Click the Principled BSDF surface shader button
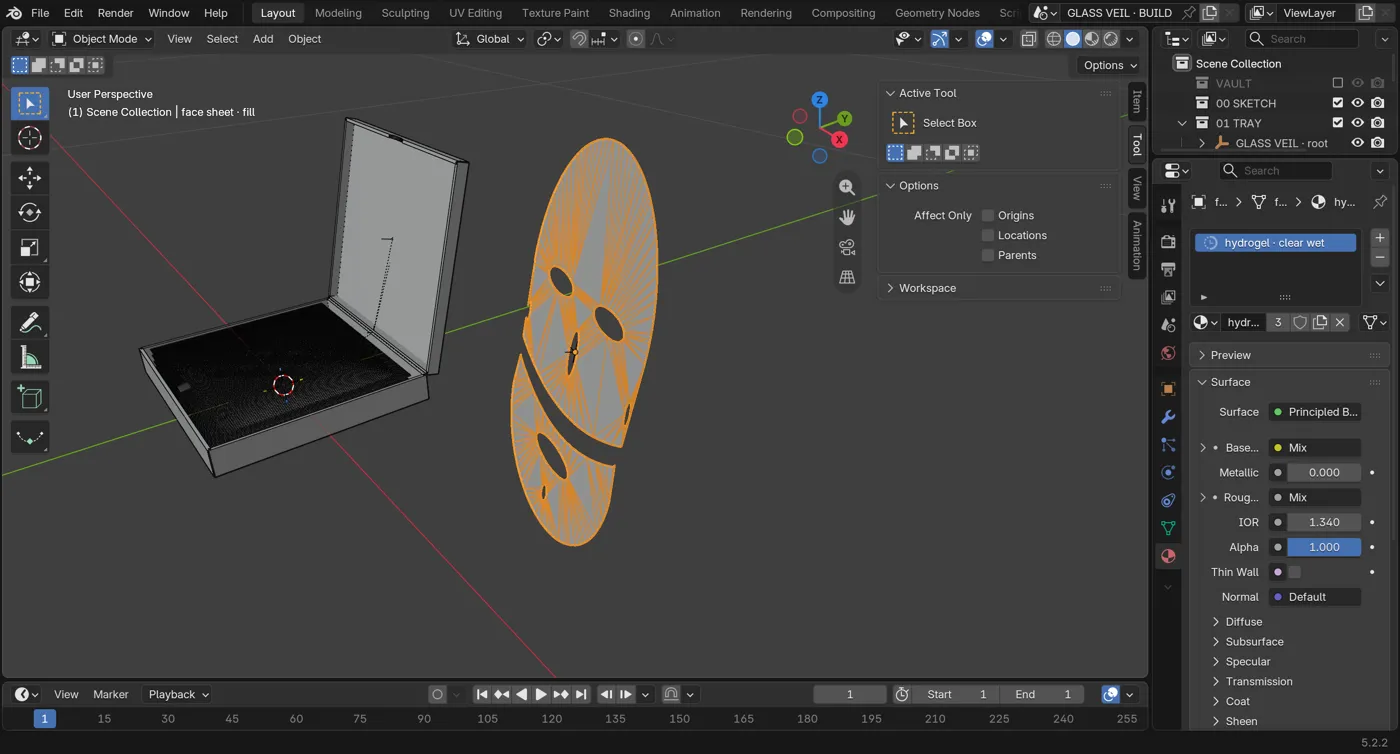1400x754 pixels. click(x=1315, y=412)
